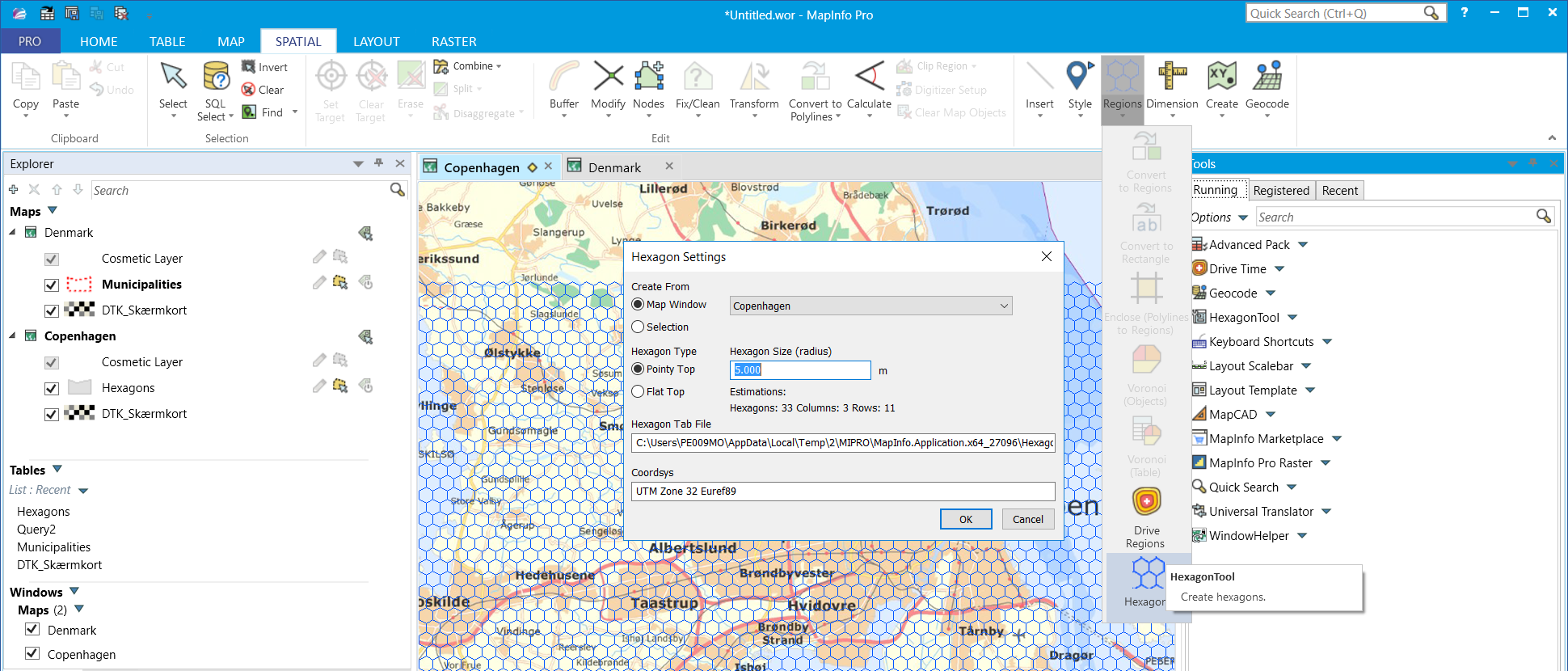Viewport: 1568px width, 671px height.
Task: Open the PRO backstage button
Action: 30,41
